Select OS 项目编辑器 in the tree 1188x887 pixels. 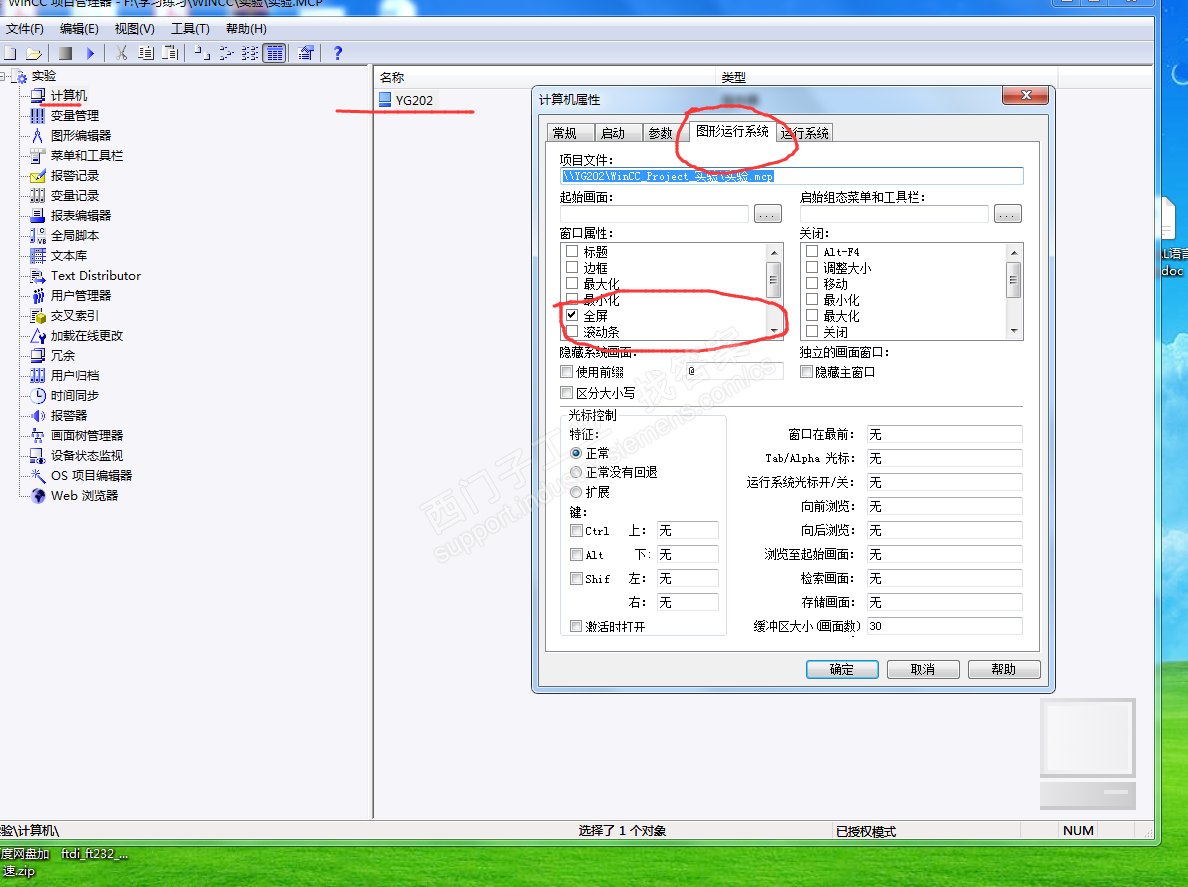91,476
